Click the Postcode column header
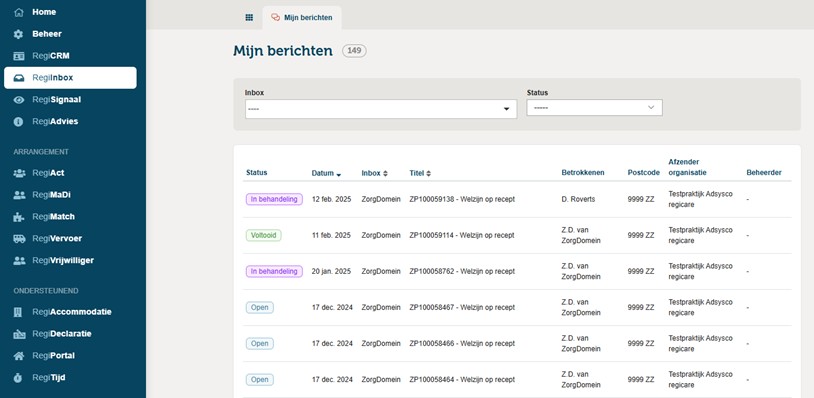Image resolution: width=814 pixels, height=398 pixels. [643, 173]
